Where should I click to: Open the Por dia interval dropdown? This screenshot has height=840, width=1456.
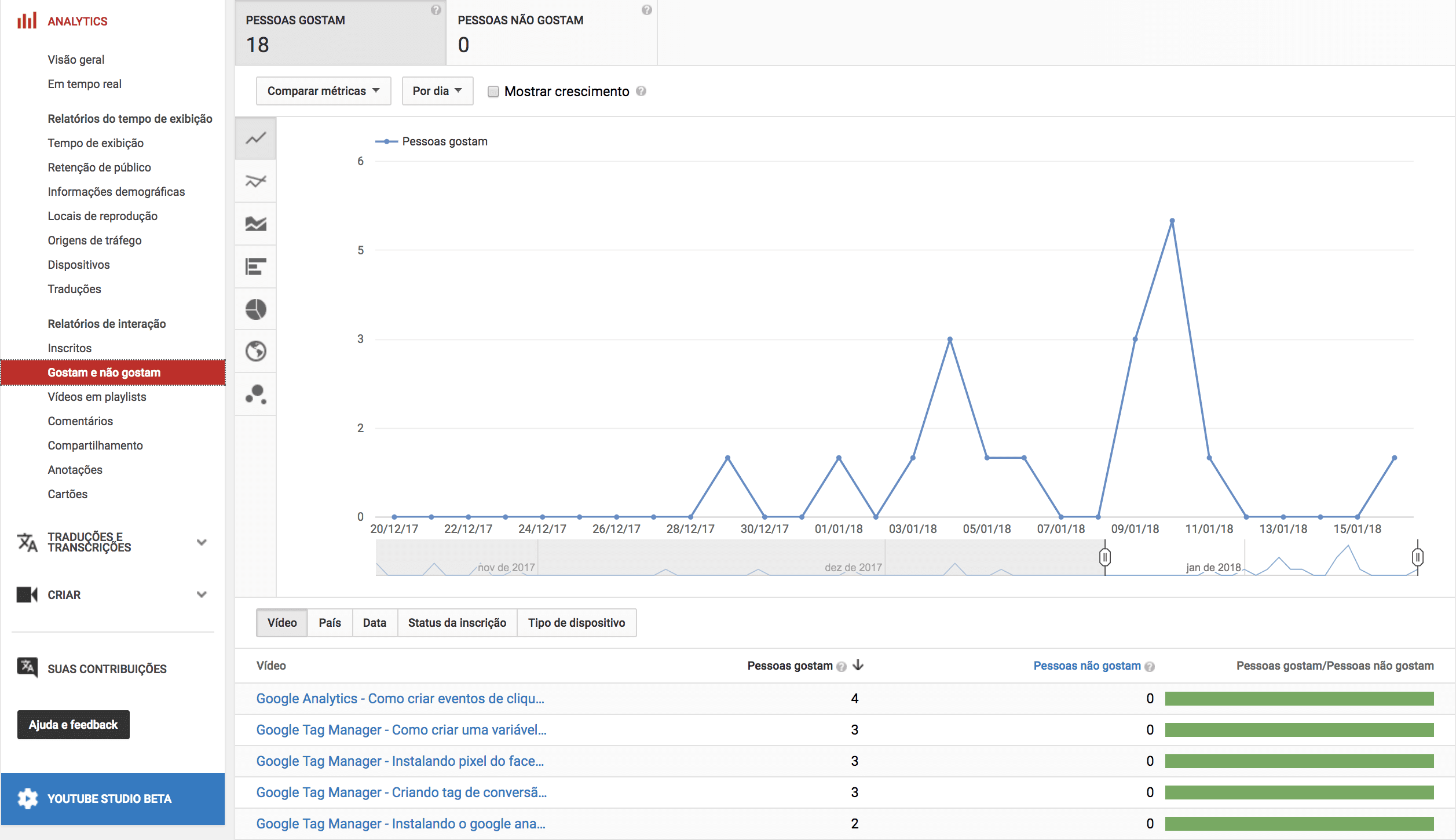[x=437, y=91]
